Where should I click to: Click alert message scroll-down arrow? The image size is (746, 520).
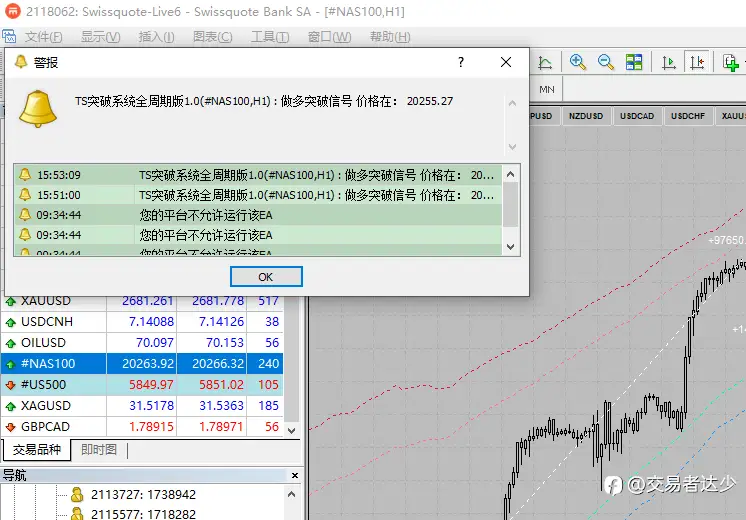pyautogui.click(x=512, y=147)
